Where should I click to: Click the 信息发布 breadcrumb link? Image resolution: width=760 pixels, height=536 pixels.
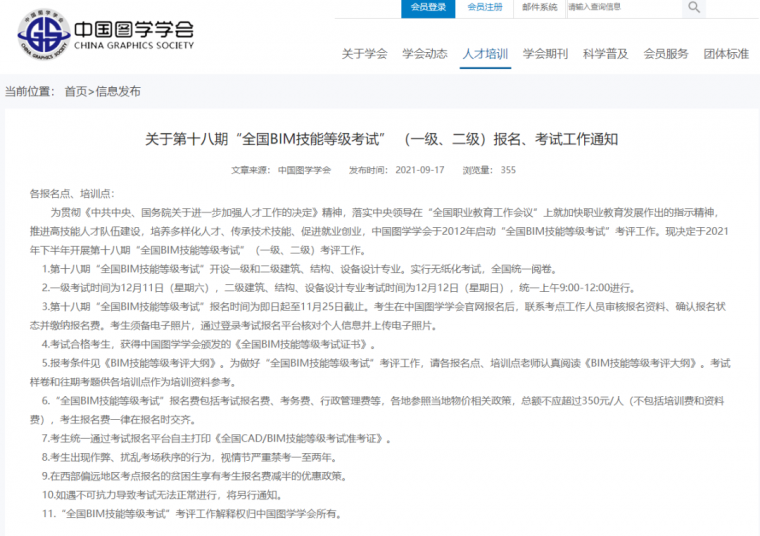(118, 91)
